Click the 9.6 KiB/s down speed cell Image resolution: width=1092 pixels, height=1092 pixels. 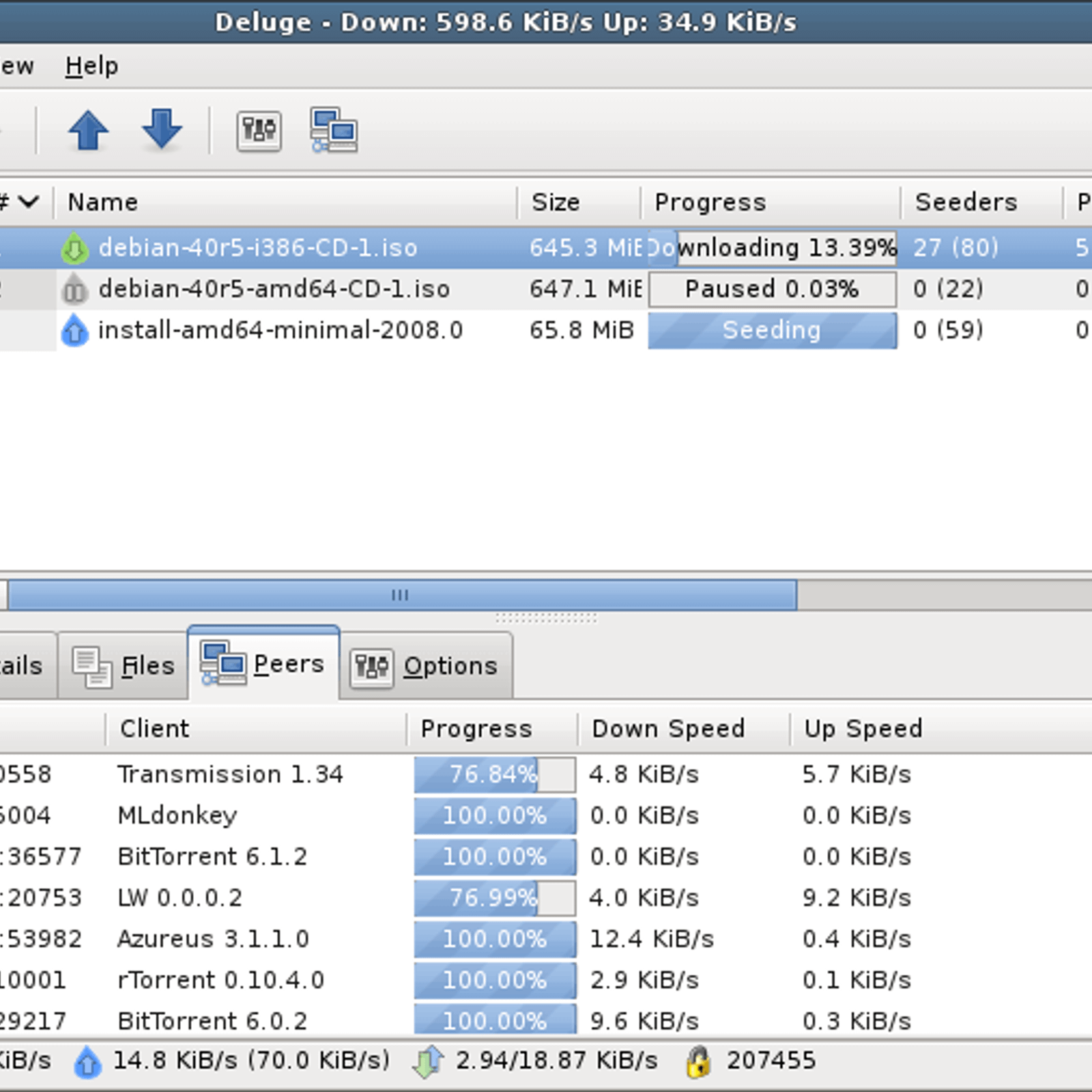644,1021
